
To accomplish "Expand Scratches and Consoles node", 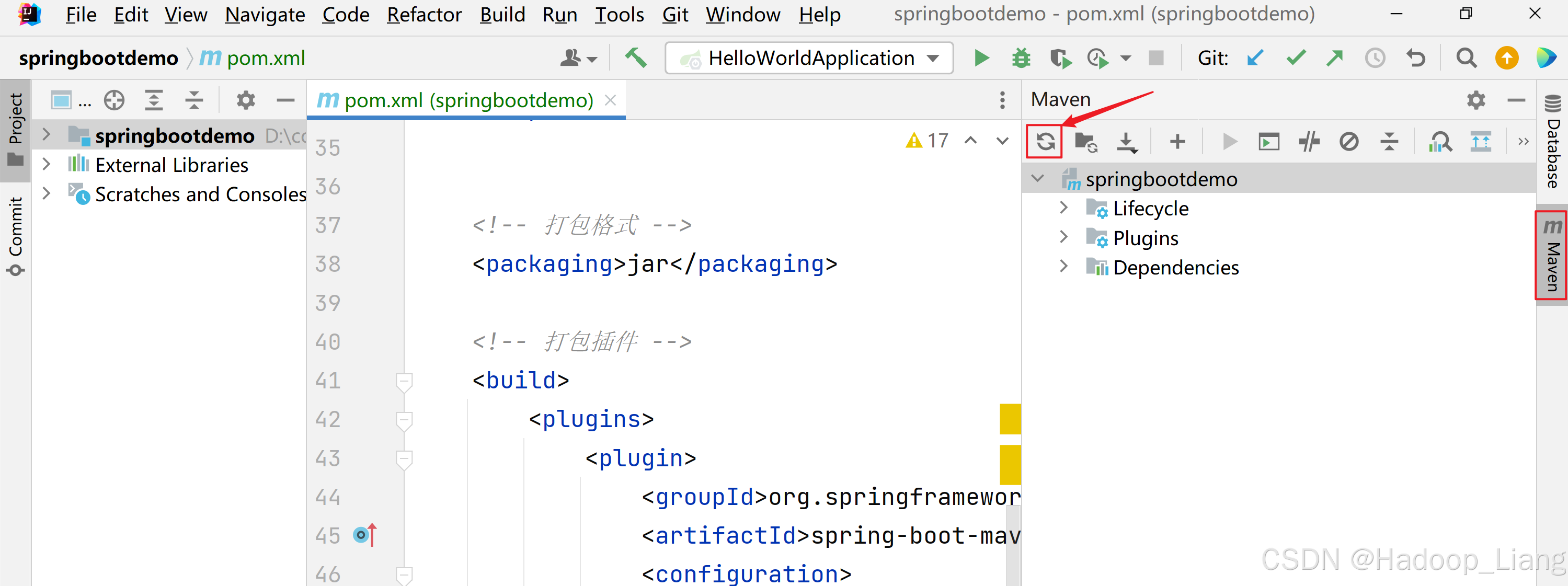I will coord(46,193).
